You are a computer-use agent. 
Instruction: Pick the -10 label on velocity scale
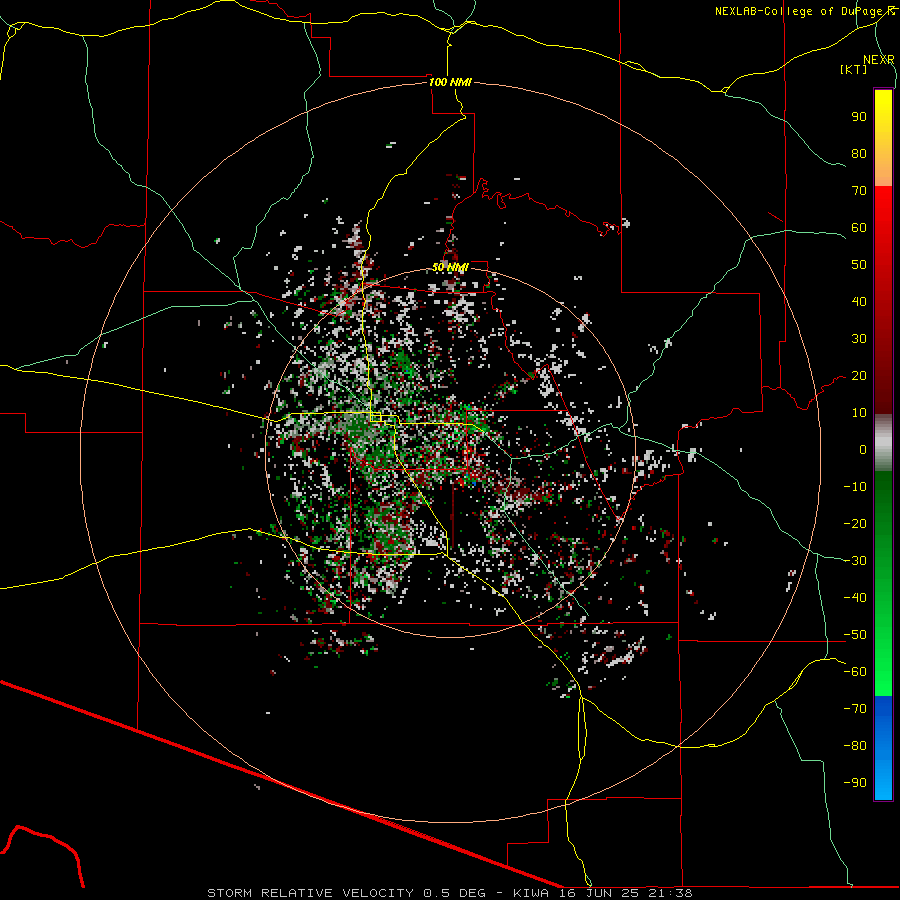tap(855, 487)
